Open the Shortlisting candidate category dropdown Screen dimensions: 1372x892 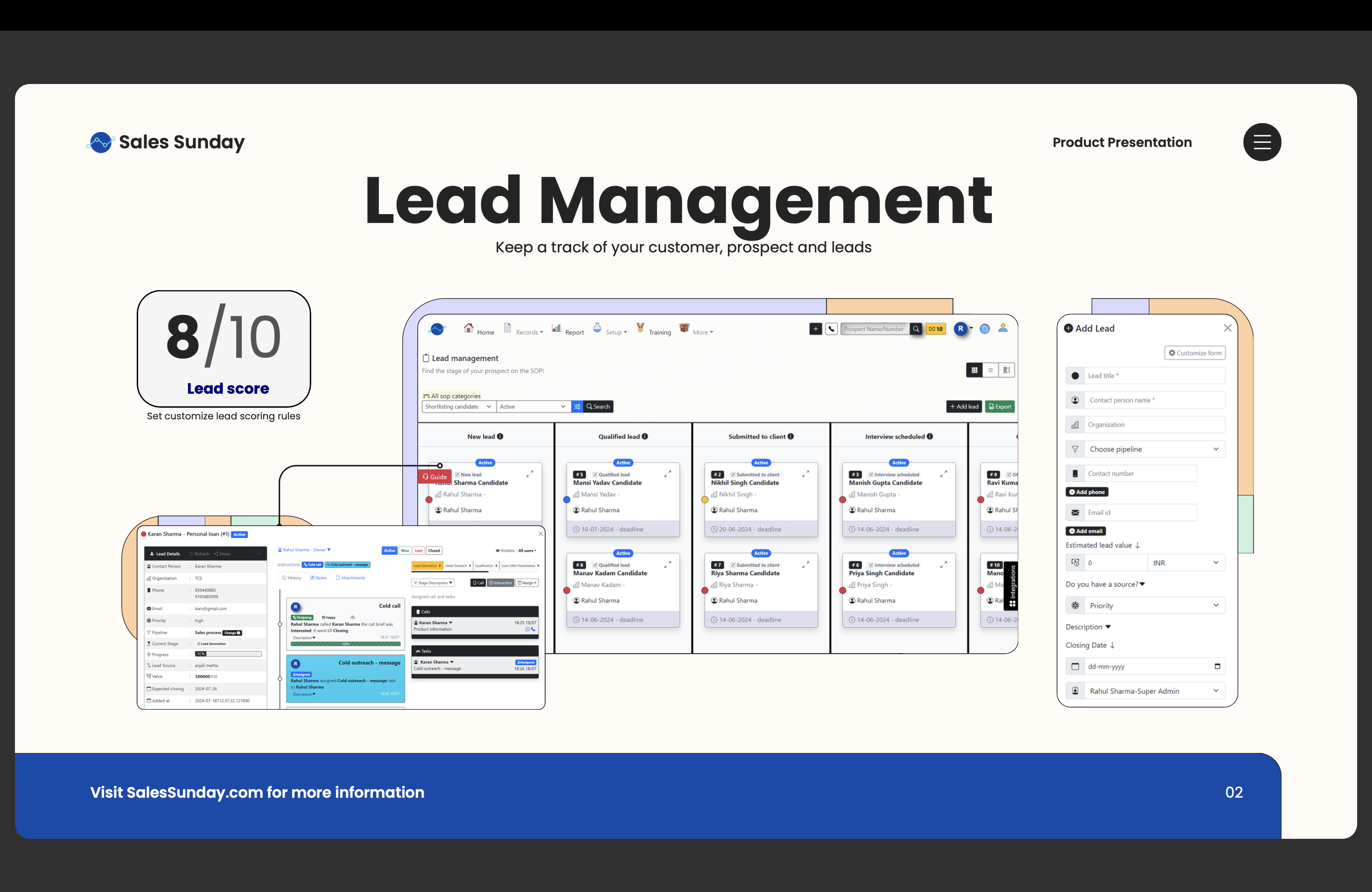457,406
